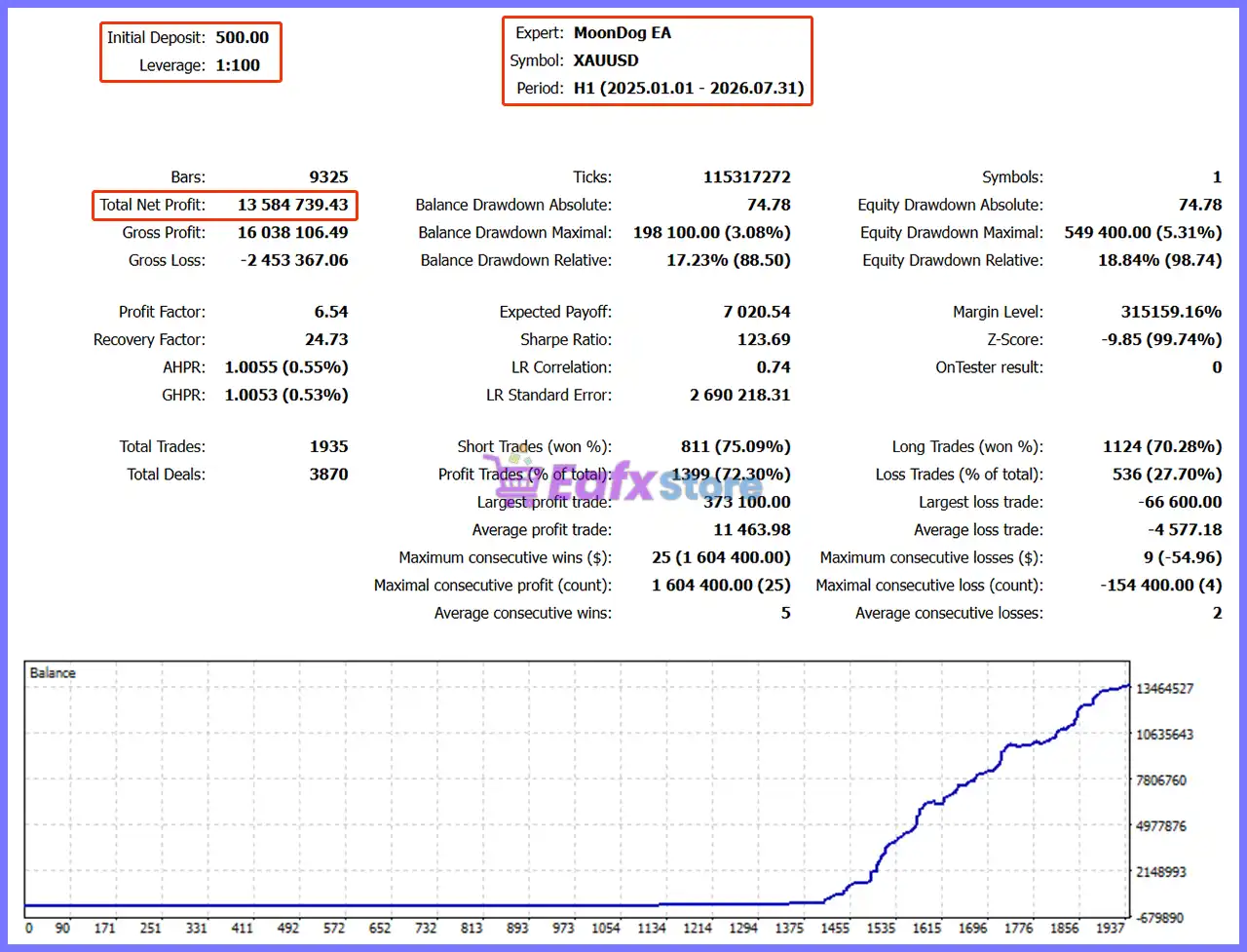The image size is (1247, 952).
Task: Select the Ticks value 115317272
Action: point(747,177)
